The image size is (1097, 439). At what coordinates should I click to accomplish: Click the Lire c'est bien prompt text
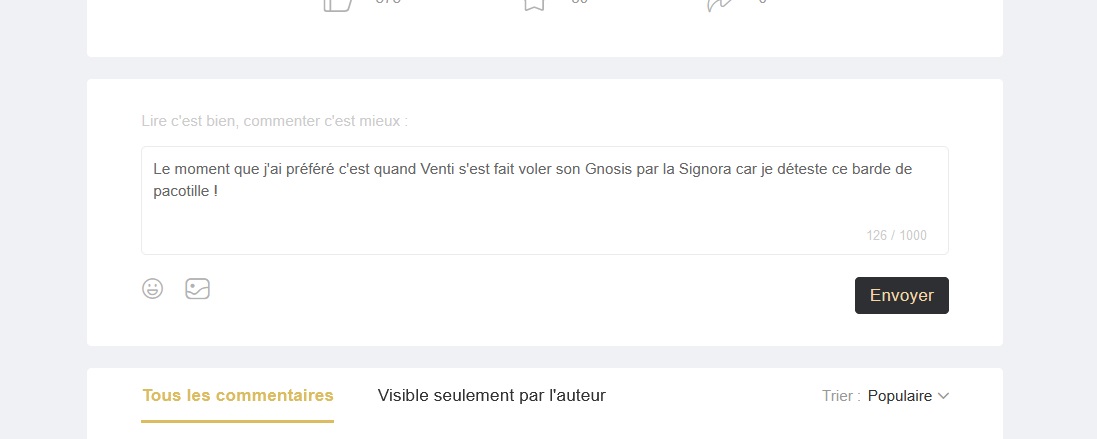[274, 121]
